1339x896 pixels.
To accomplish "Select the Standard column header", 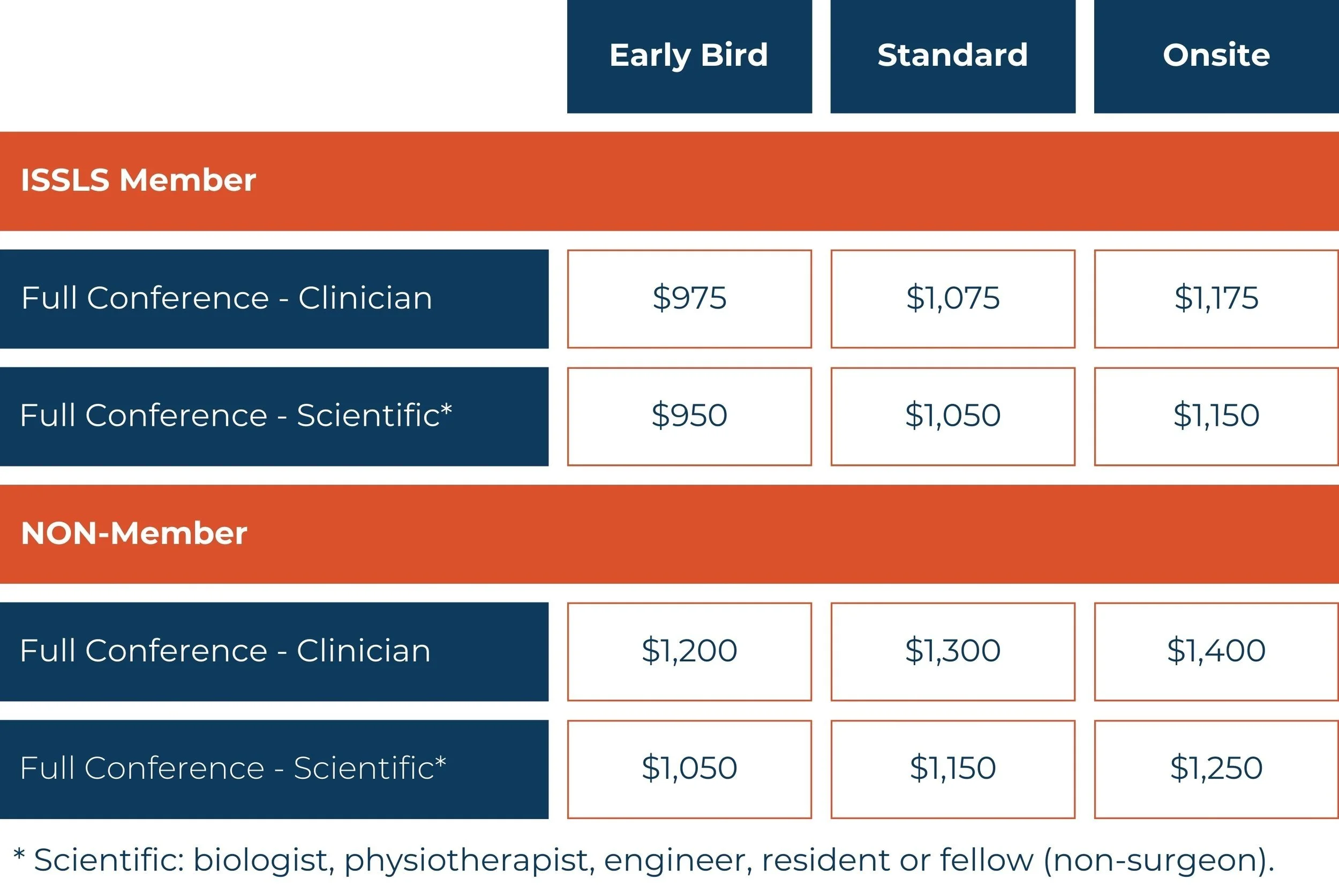I will point(952,55).
